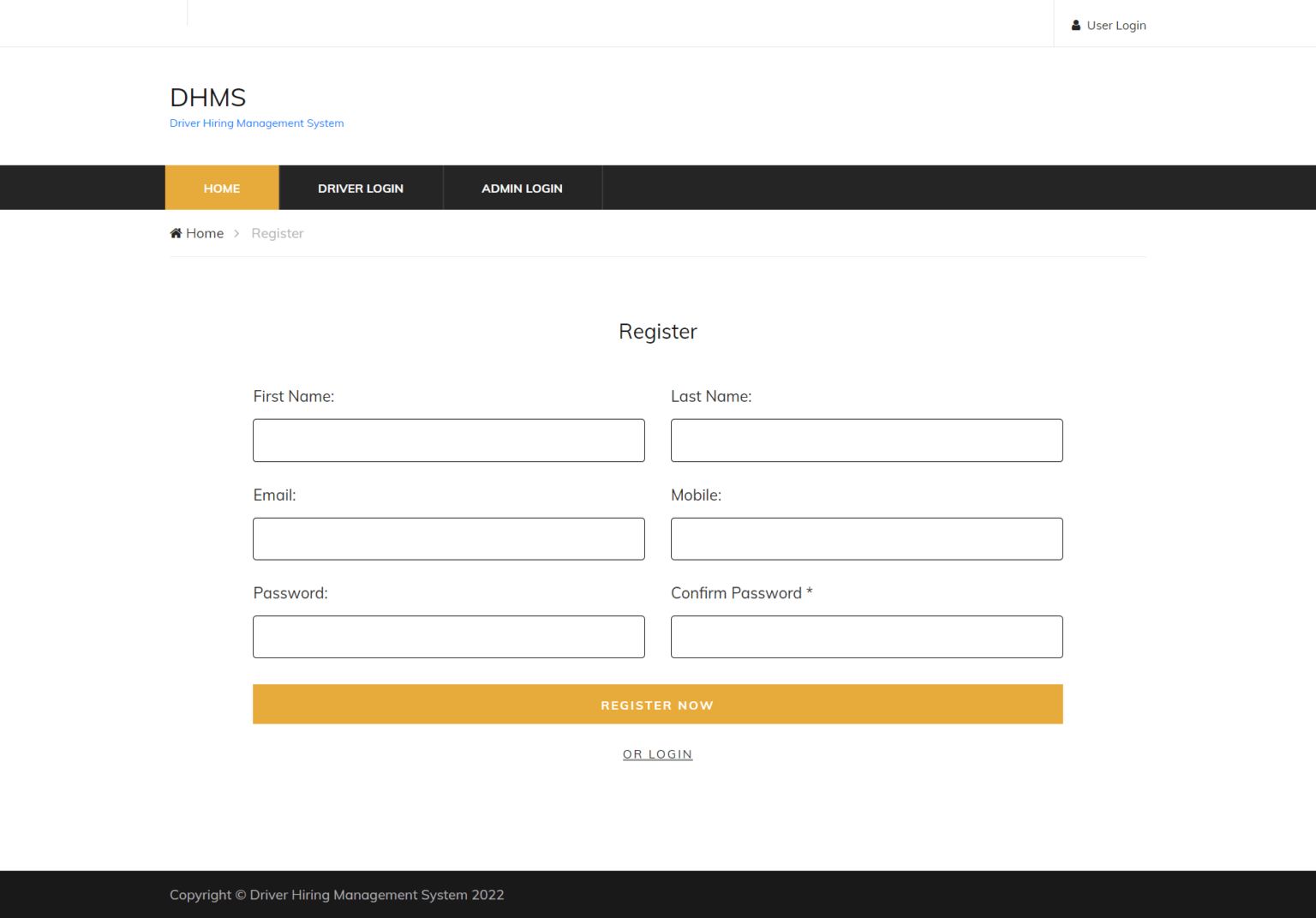The width and height of the screenshot is (1316, 918).
Task: Click the Mobile input field
Action: (866, 538)
